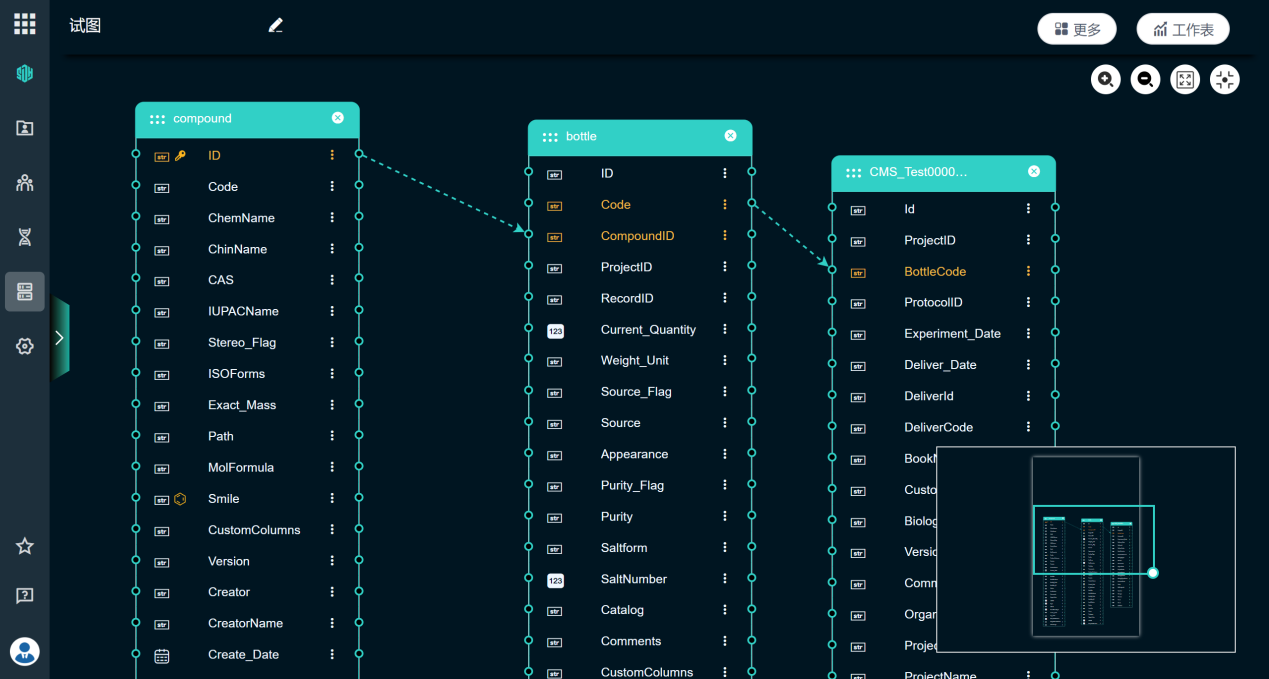Select the data model sidebar icon
The width and height of the screenshot is (1269, 679).
25,292
